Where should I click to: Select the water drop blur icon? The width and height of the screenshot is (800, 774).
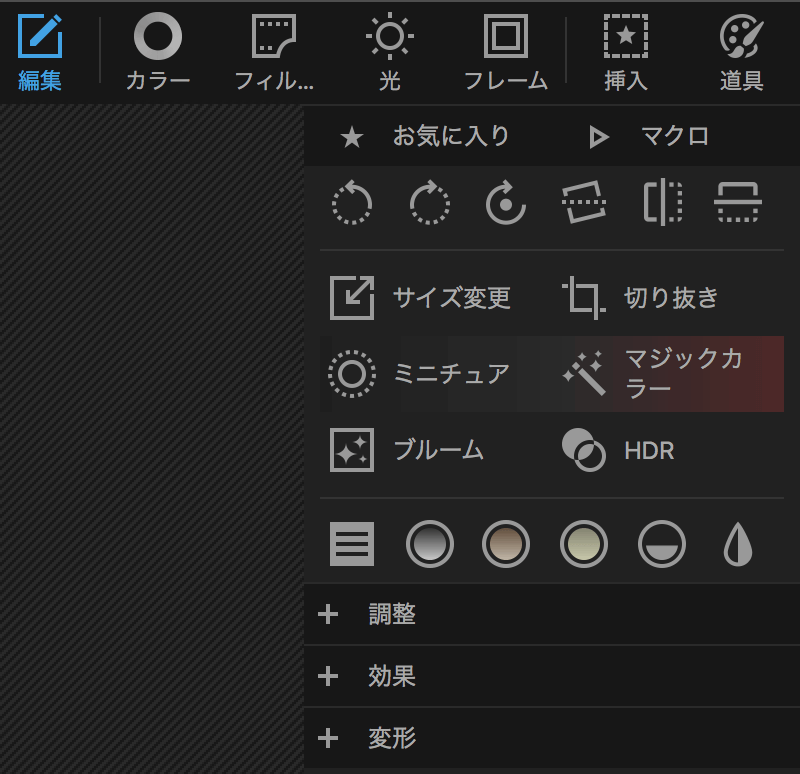738,545
